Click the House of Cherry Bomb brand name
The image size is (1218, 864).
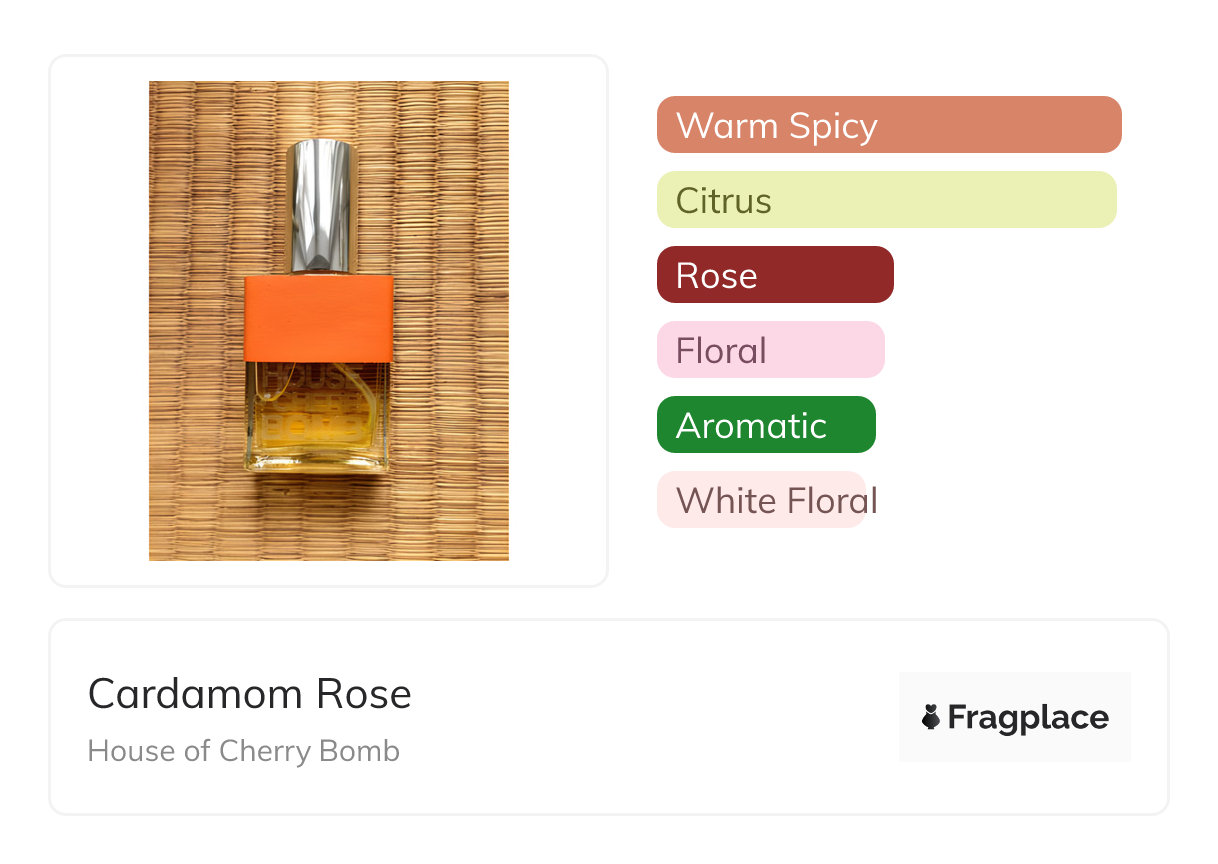pos(243,751)
